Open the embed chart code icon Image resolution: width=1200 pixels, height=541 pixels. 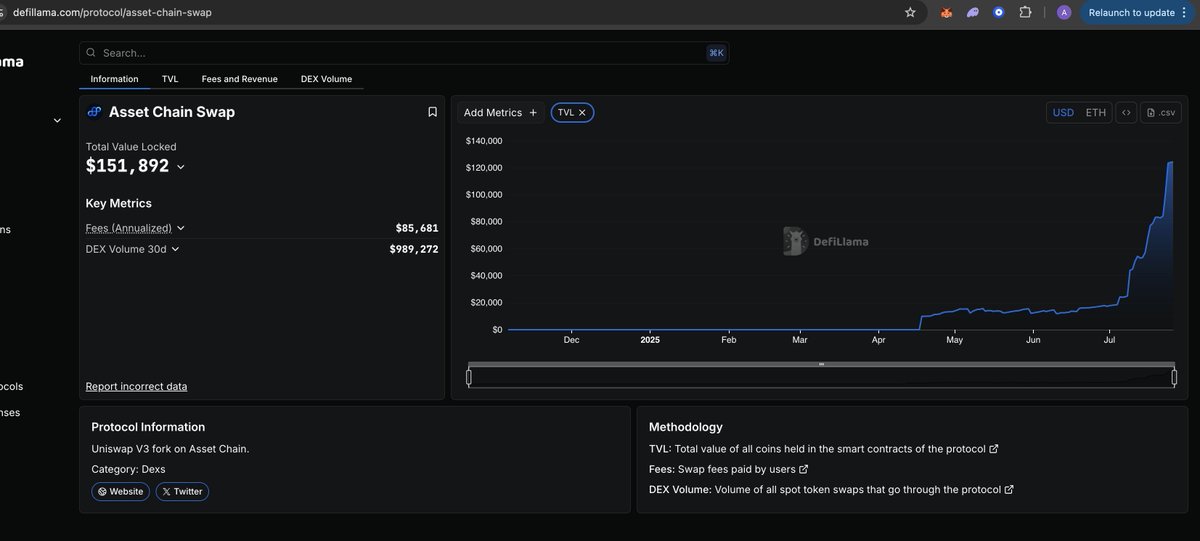(x=1126, y=113)
